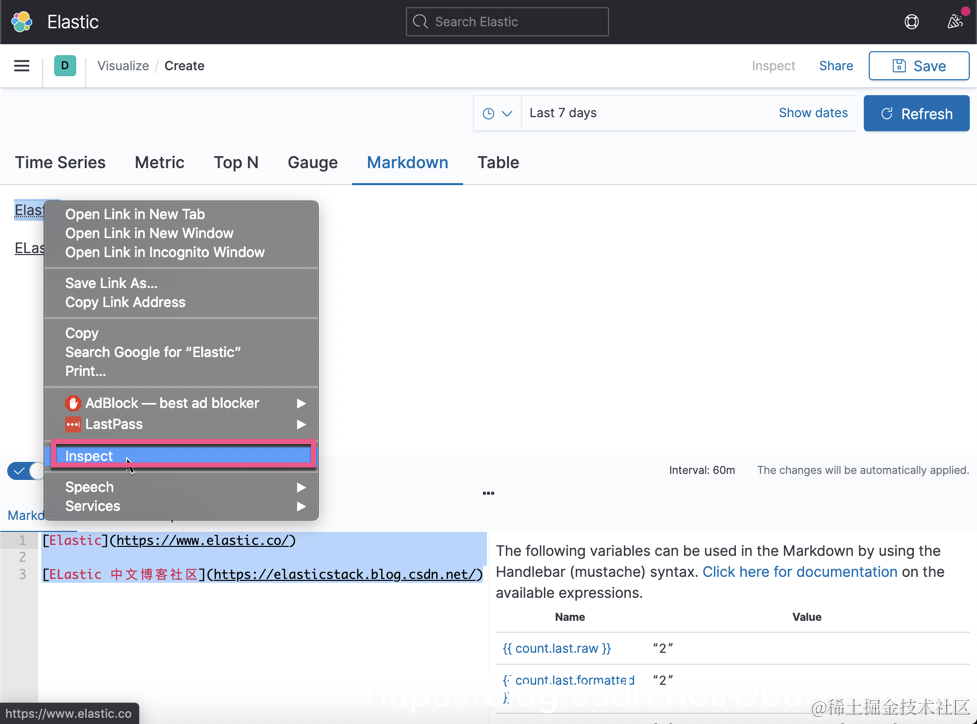
Task: Click here for documentation link
Action: pos(799,572)
